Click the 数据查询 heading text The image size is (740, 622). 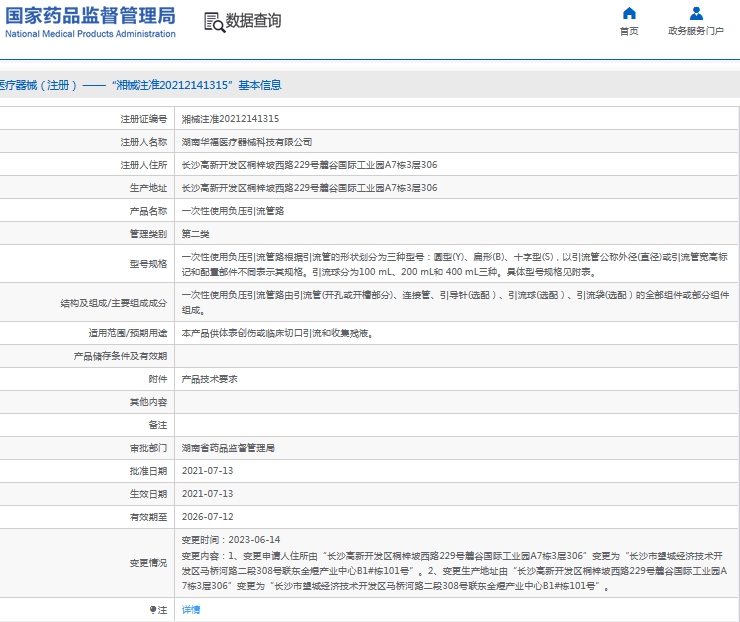click(253, 21)
